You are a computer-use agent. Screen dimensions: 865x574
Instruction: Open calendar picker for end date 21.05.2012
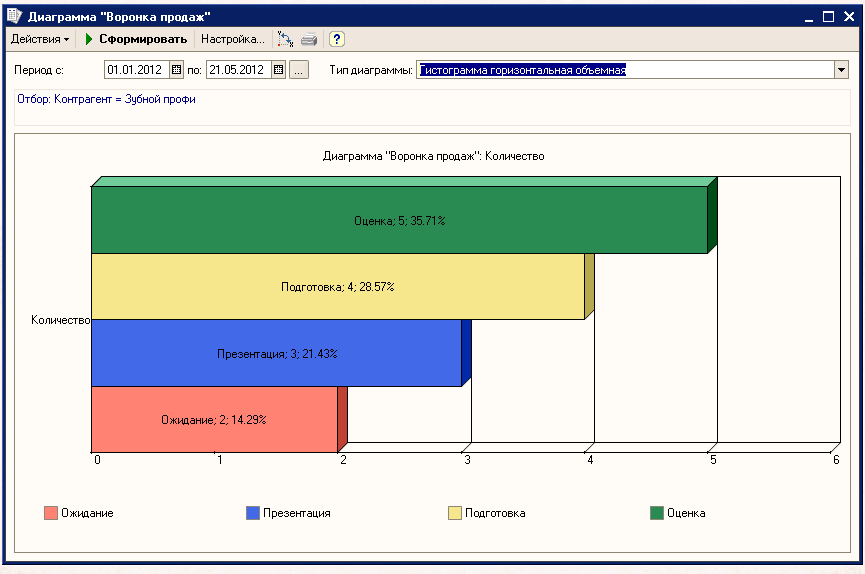(x=279, y=70)
